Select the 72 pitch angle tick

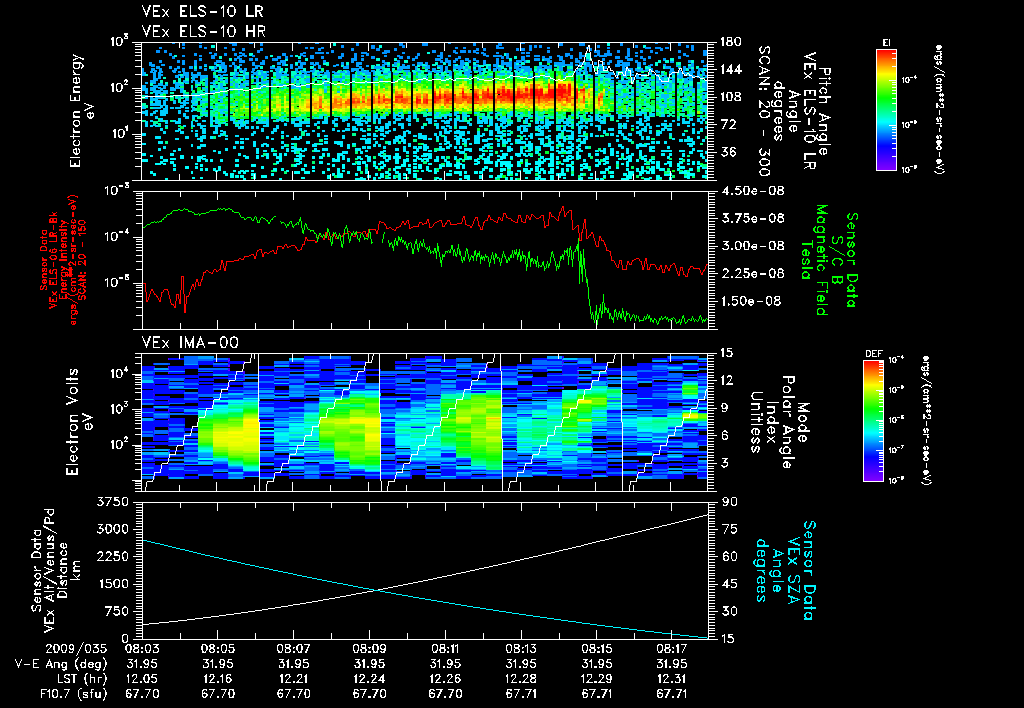[726, 125]
